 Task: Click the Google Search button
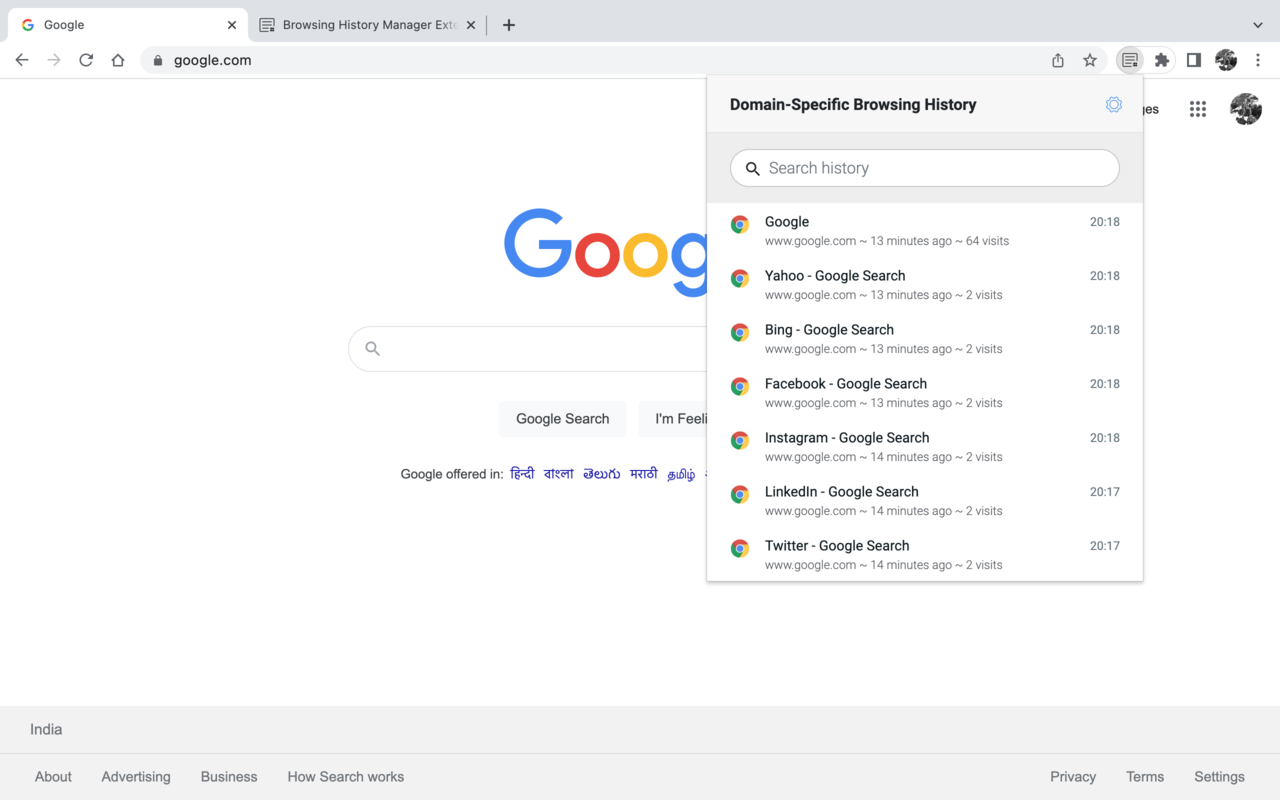(x=562, y=419)
